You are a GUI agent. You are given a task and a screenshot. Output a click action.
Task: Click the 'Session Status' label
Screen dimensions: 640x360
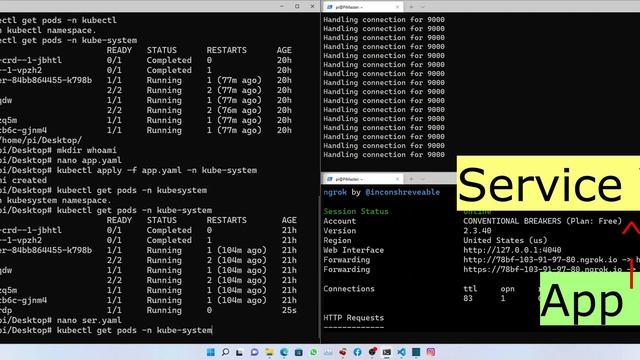[356, 211]
